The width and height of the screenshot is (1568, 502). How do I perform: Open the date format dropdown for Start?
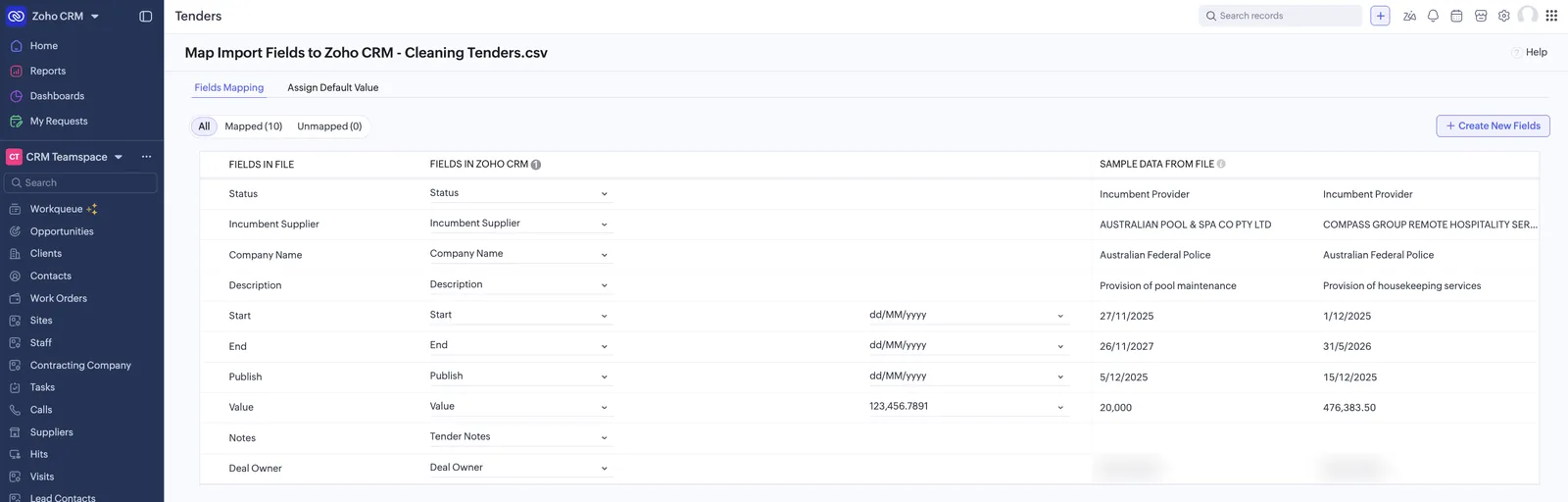[x=968, y=316]
